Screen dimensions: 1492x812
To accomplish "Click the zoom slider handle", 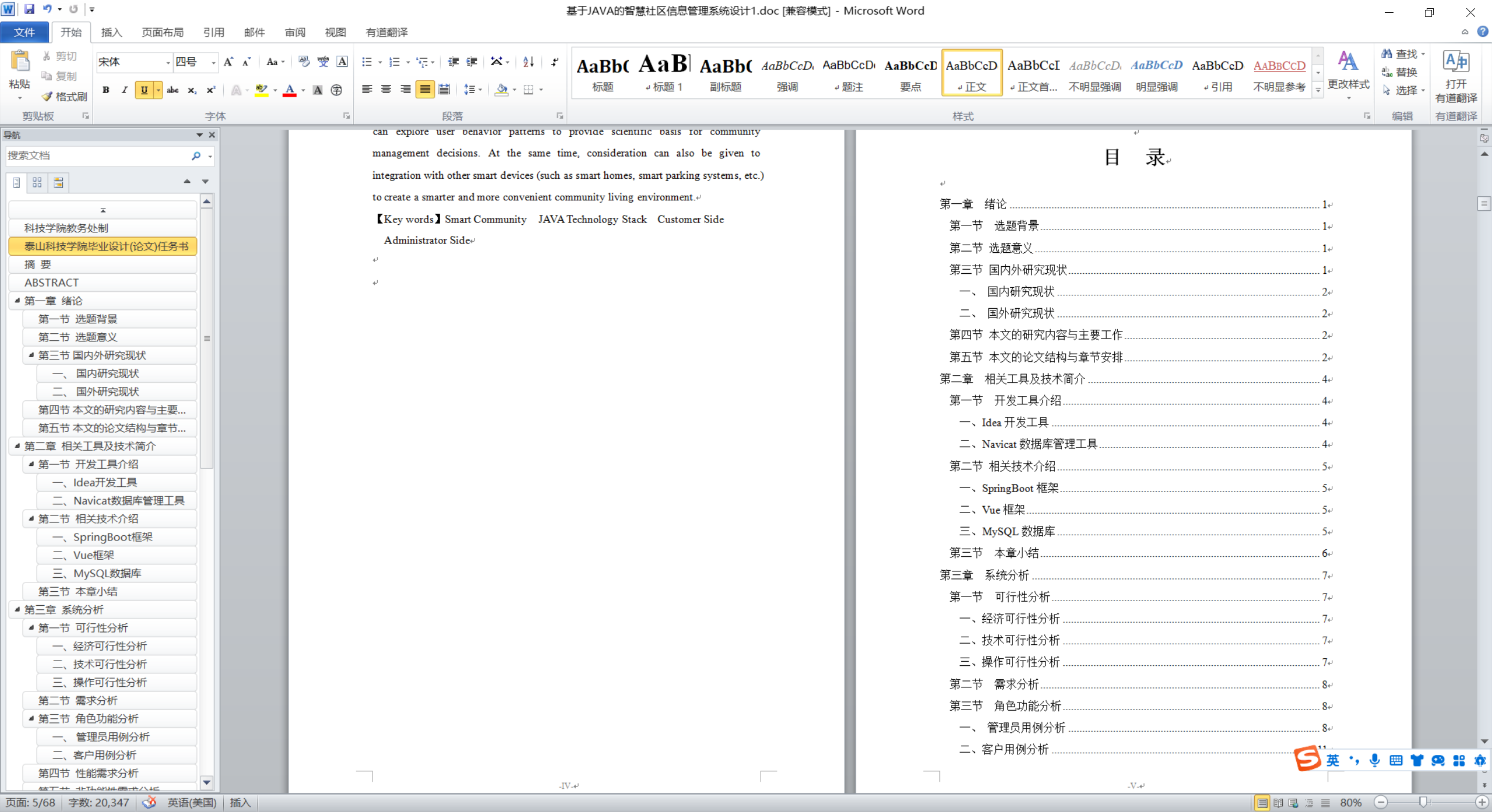I will point(1423,803).
